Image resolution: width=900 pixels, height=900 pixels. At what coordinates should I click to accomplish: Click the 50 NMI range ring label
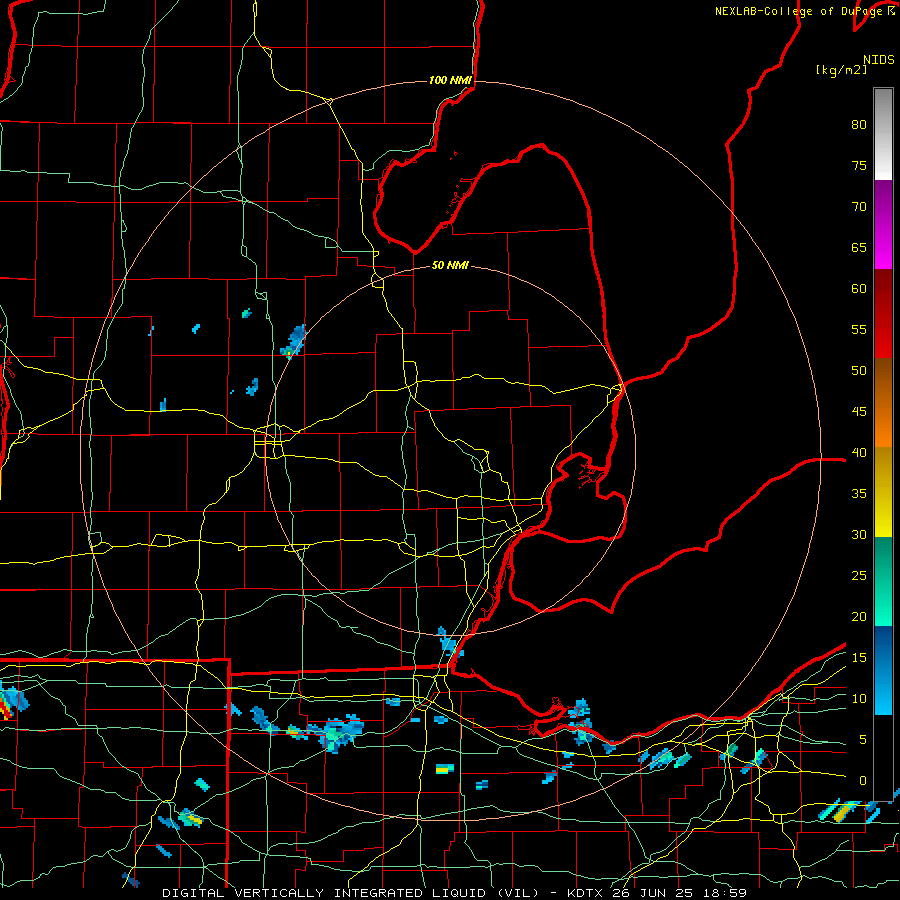pyautogui.click(x=450, y=265)
